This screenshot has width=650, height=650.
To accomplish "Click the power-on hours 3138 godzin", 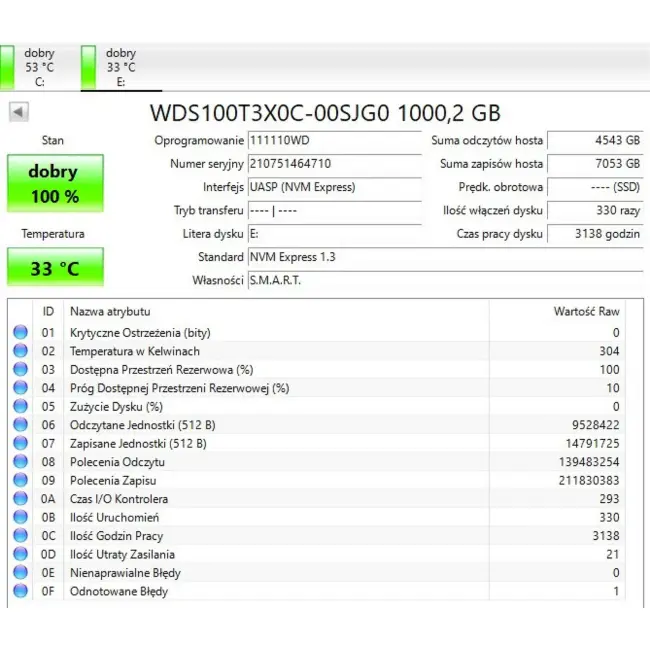I will point(595,234).
